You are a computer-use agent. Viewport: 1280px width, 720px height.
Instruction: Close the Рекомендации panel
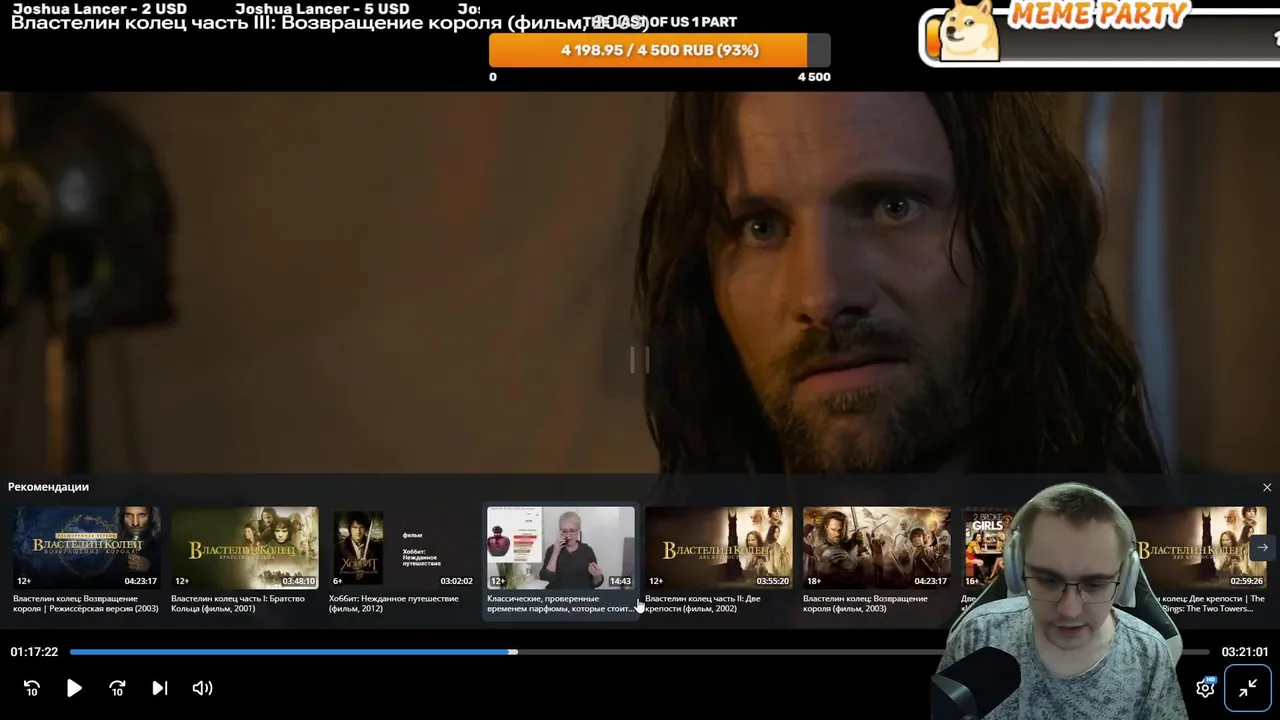tap(1267, 488)
